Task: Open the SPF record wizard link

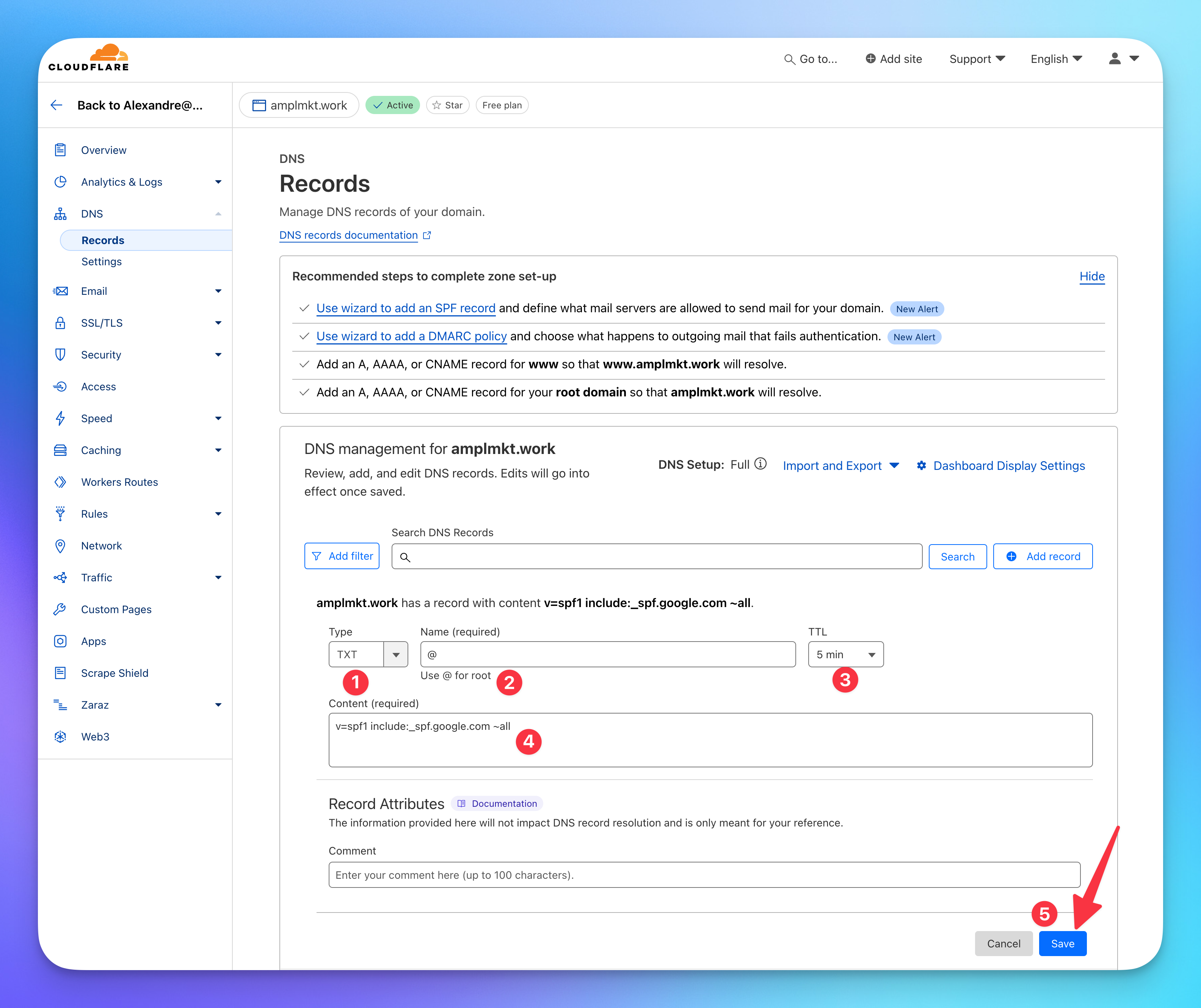Action: tap(406, 308)
